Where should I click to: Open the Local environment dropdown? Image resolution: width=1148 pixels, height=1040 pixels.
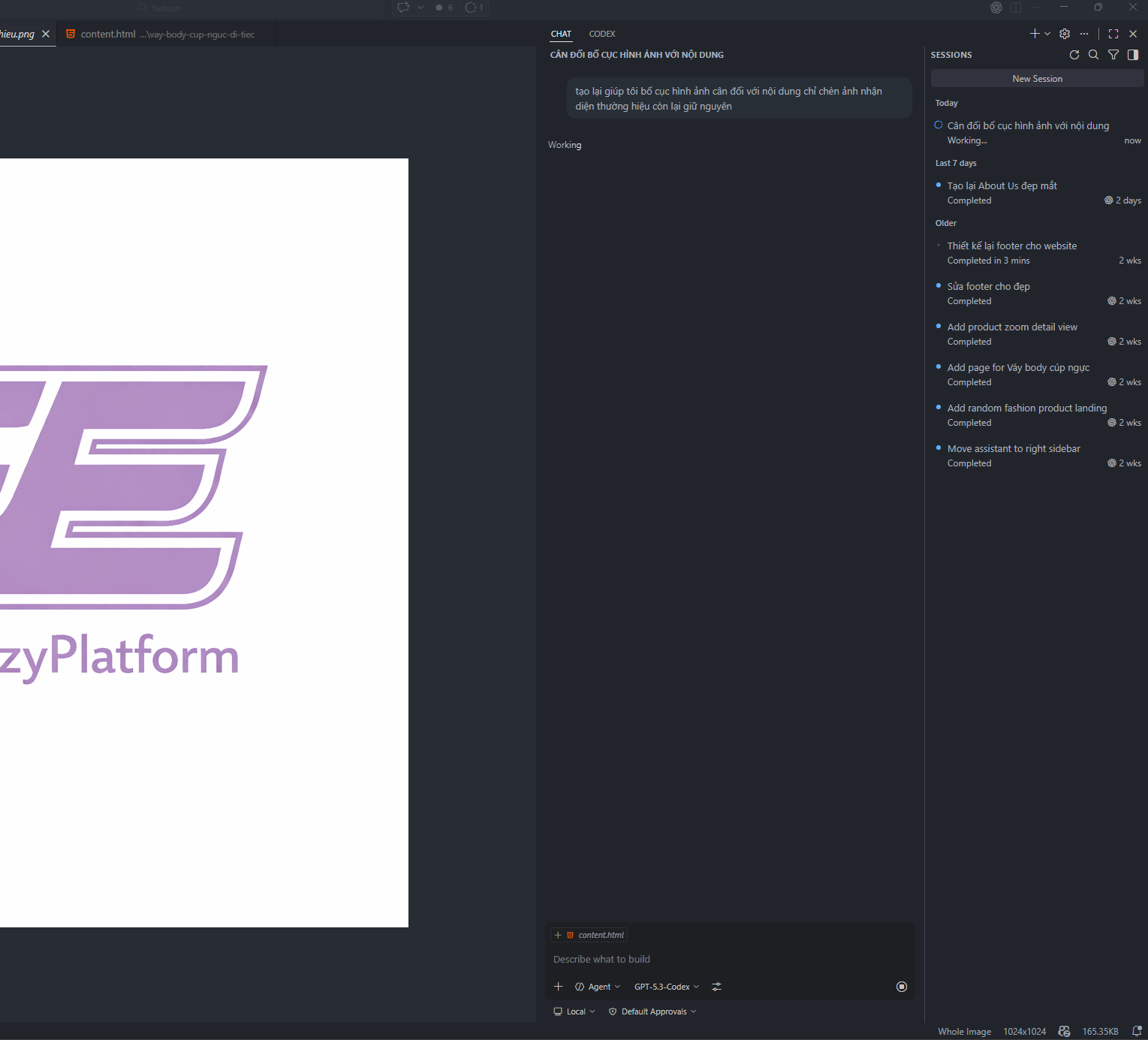[x=574, y=1011]
